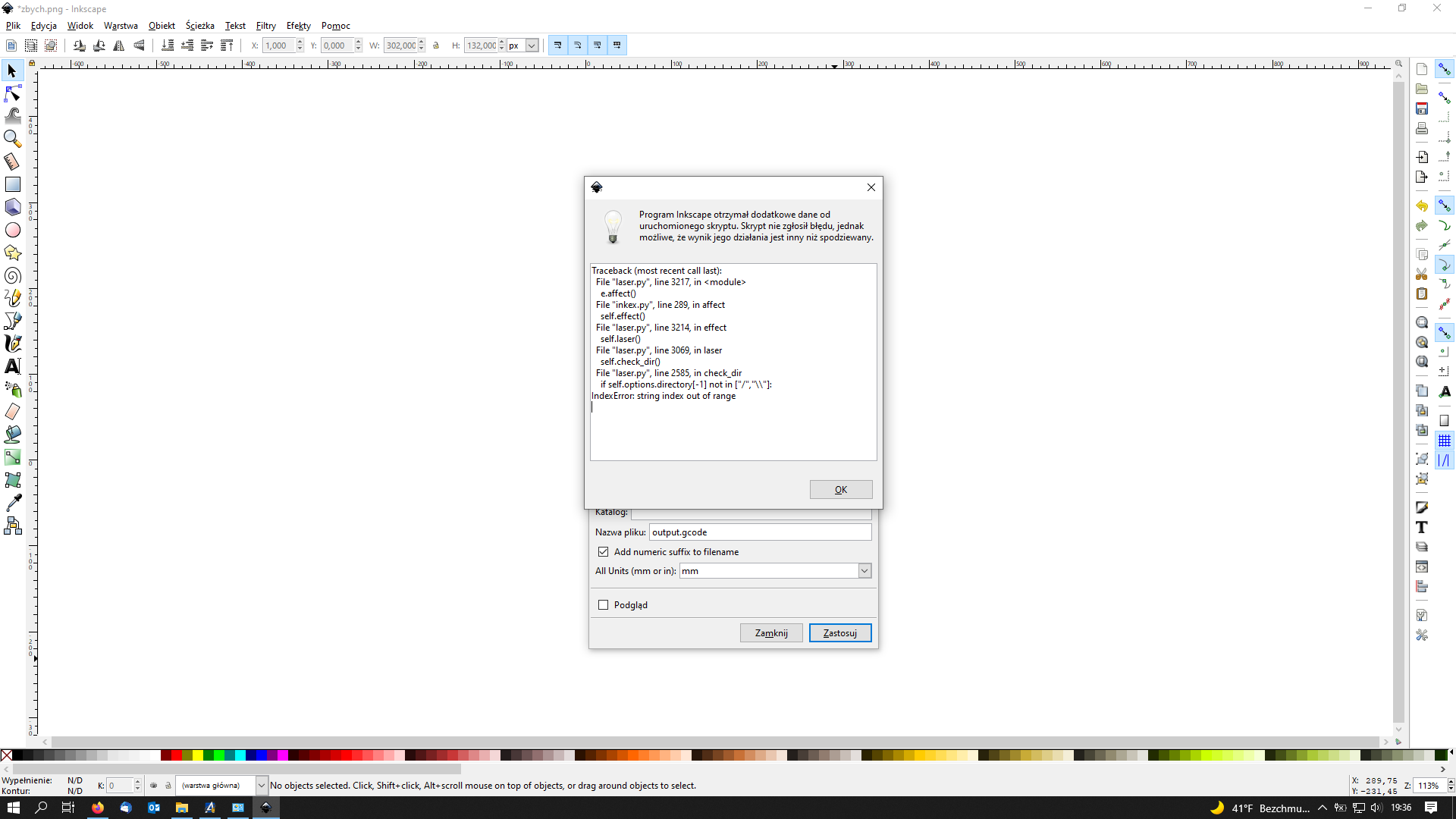Toggle the width-height lock icon
The image size is (1456, 819).
click(x=436, y=45)
